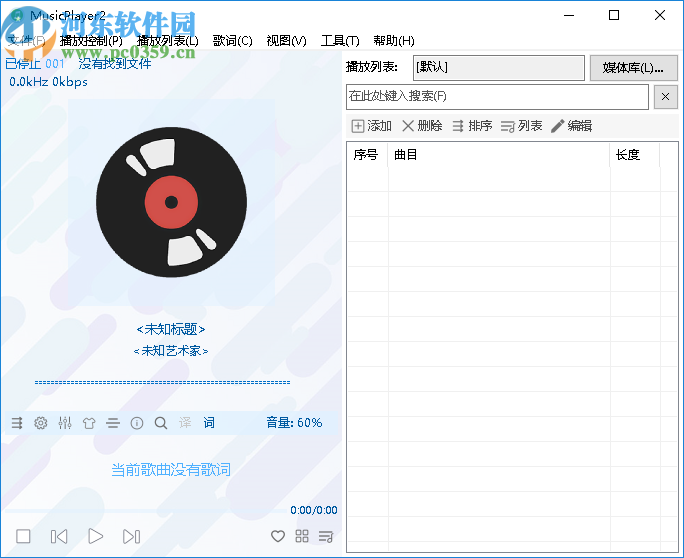The width and height of the screenshot is (684, 558).
Task: Stop playback with square button
Action: [x=23, y=536]
